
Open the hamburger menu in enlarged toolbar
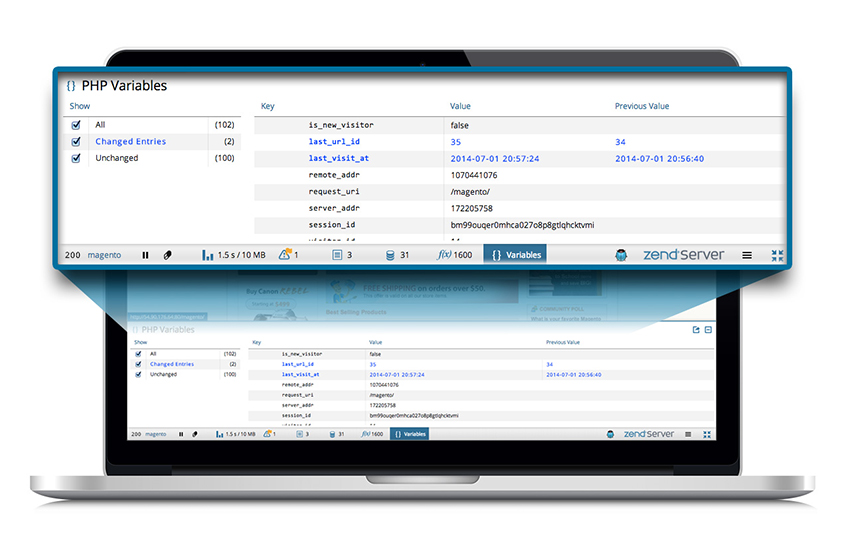coord(747,255)
